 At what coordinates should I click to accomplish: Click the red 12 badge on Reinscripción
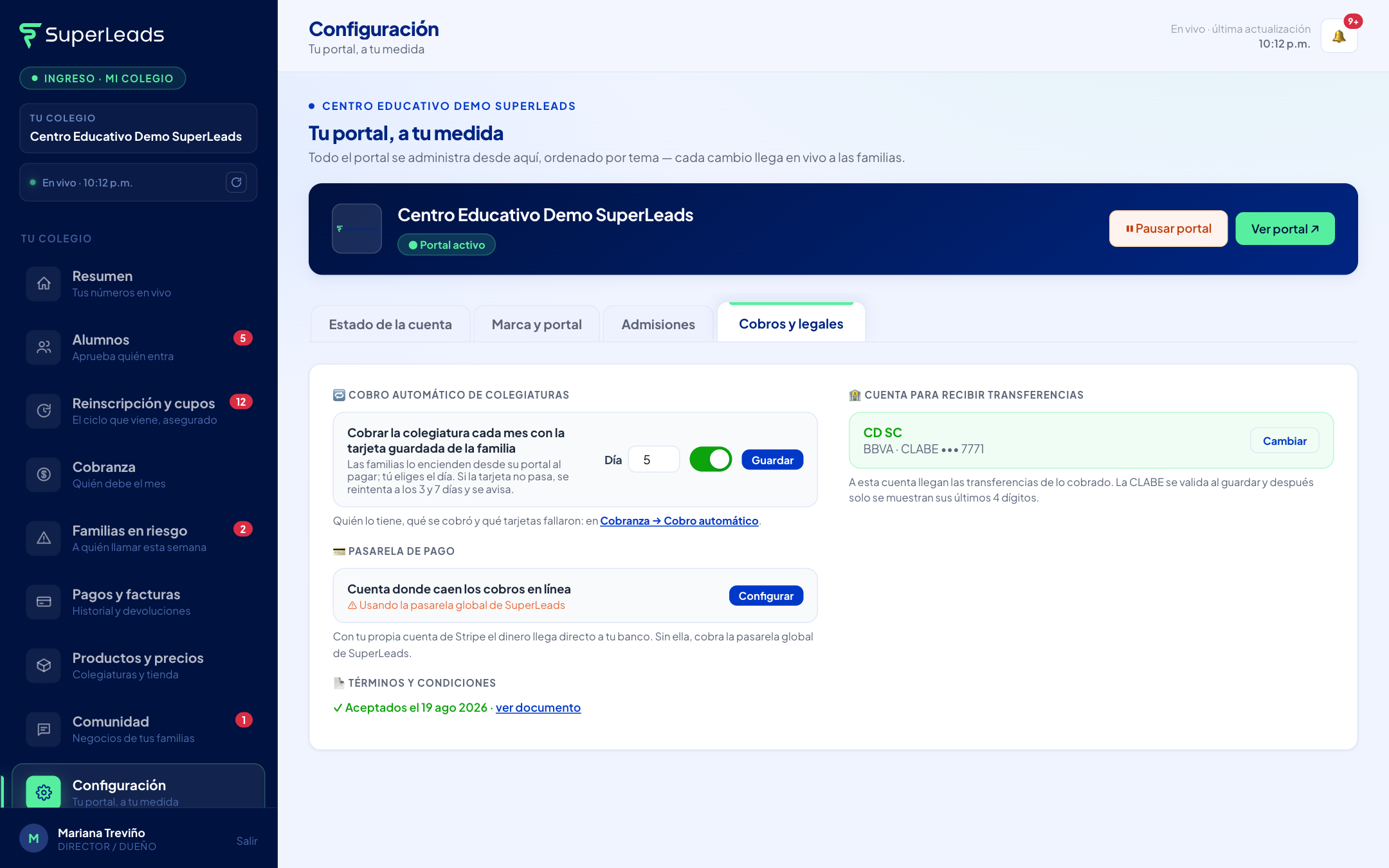(x=241, y=402)
